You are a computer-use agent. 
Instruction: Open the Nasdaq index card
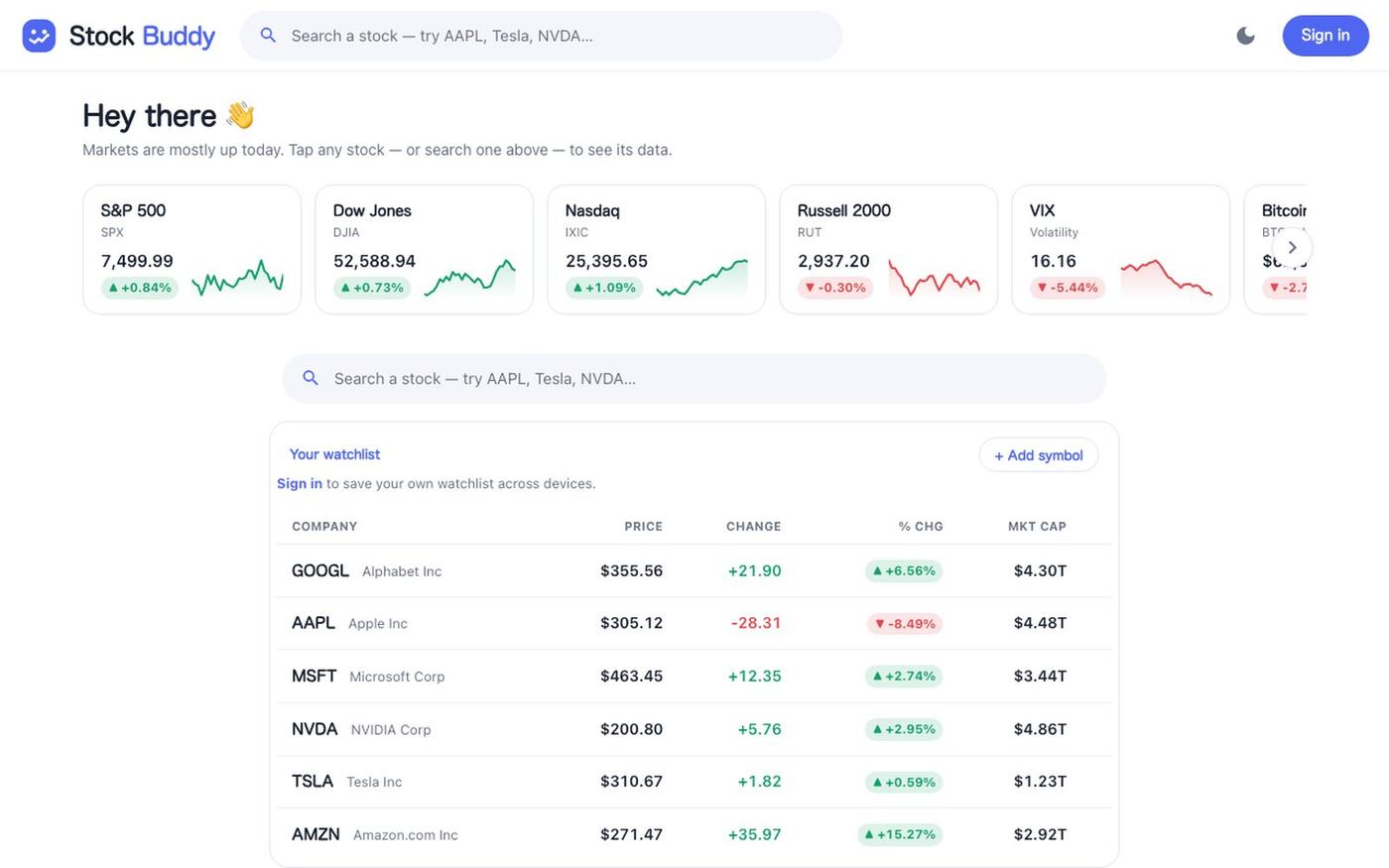click(x=656, y=249)
